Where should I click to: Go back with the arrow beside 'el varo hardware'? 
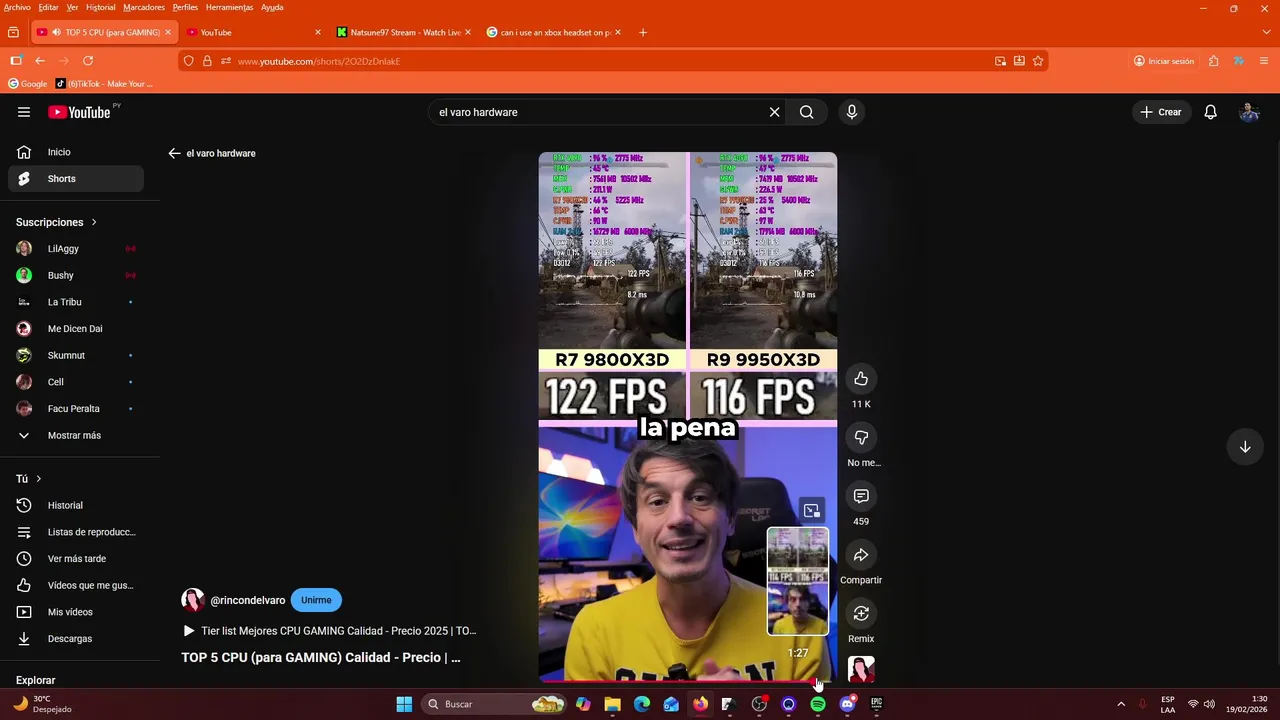tap(174, 153)
